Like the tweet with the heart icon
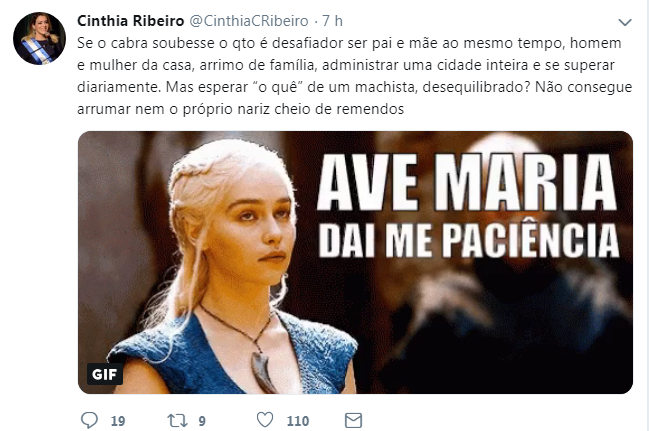 point(265,419)
